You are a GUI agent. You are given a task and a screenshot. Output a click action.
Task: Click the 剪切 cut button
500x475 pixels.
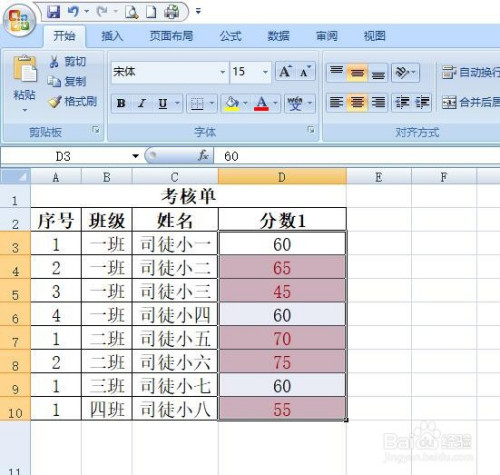point(68,61)
